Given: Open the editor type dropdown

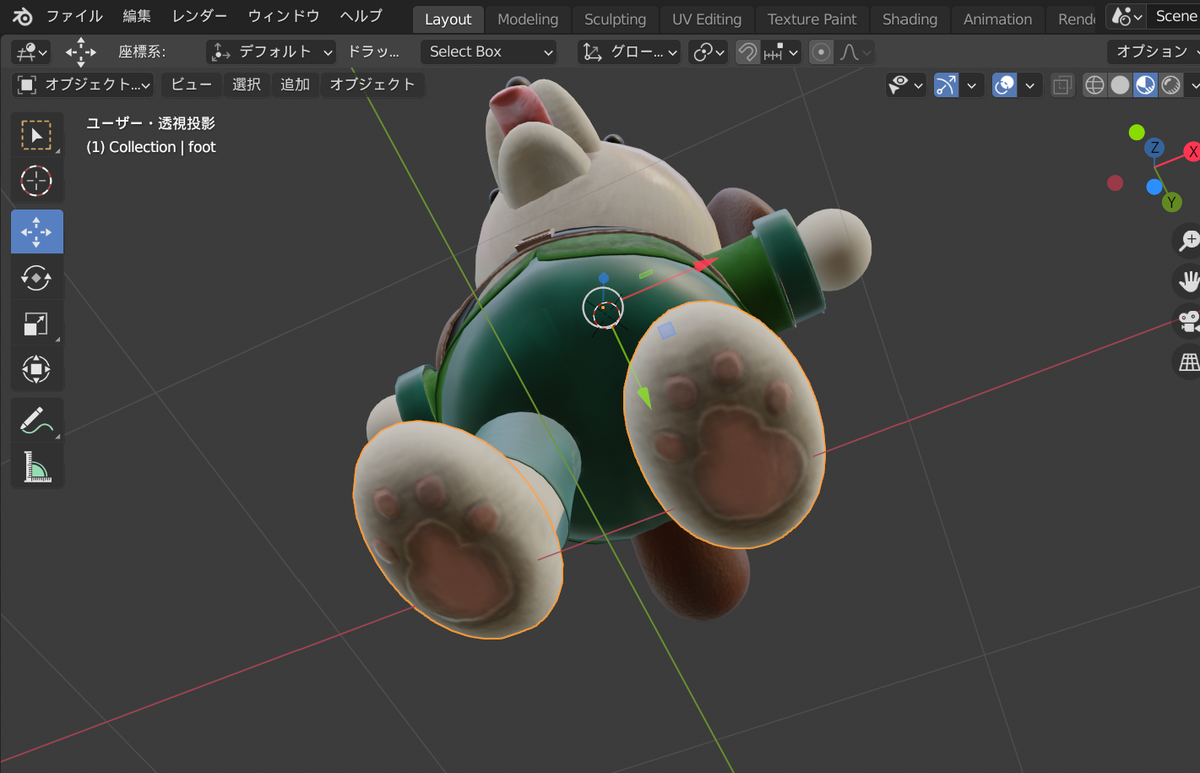Looking at the screenshot, I should pyautogui.click(x=31, y=52).
